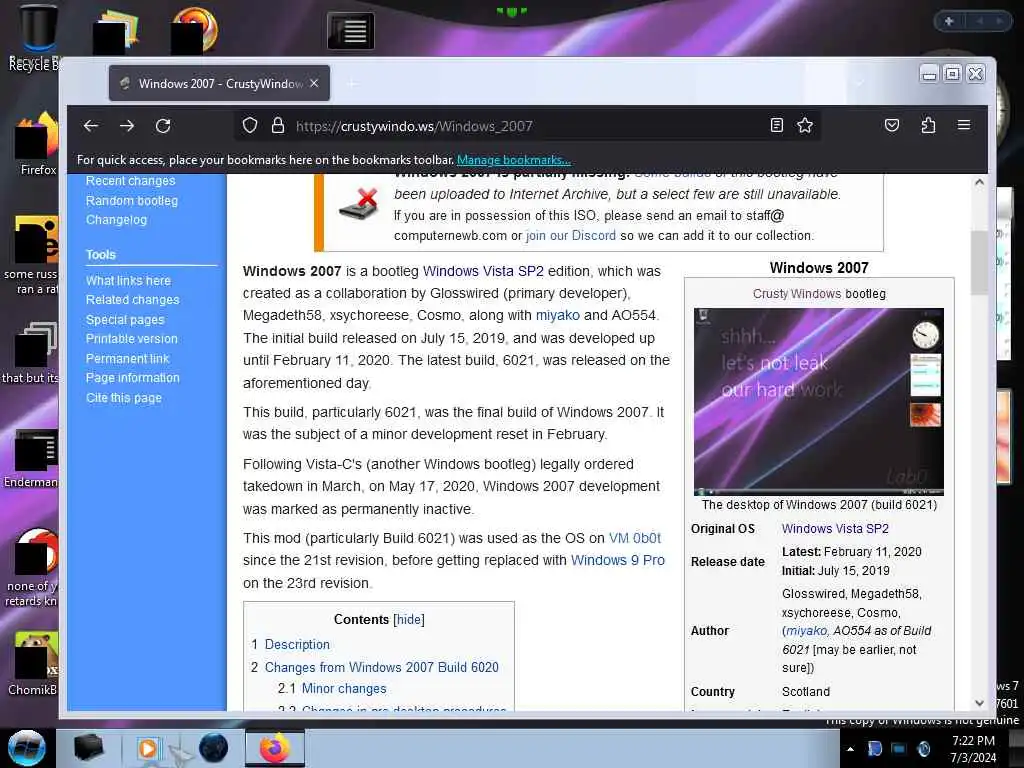
Task: Open Related changes sidebar link
Action: click(133, 300)
